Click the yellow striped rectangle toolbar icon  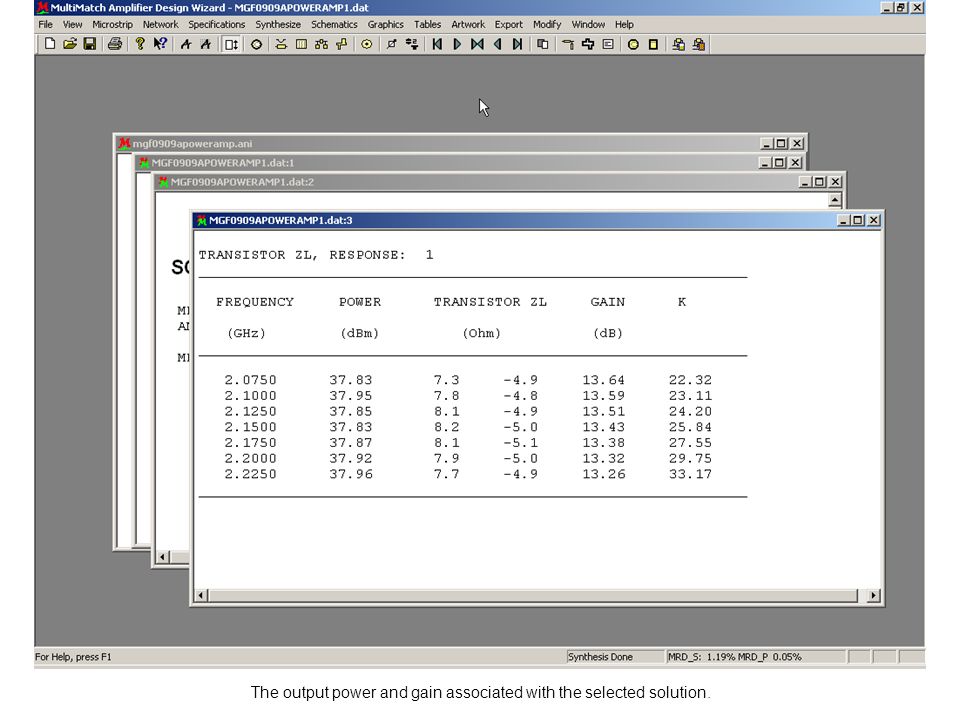click(x=301, y=44)
